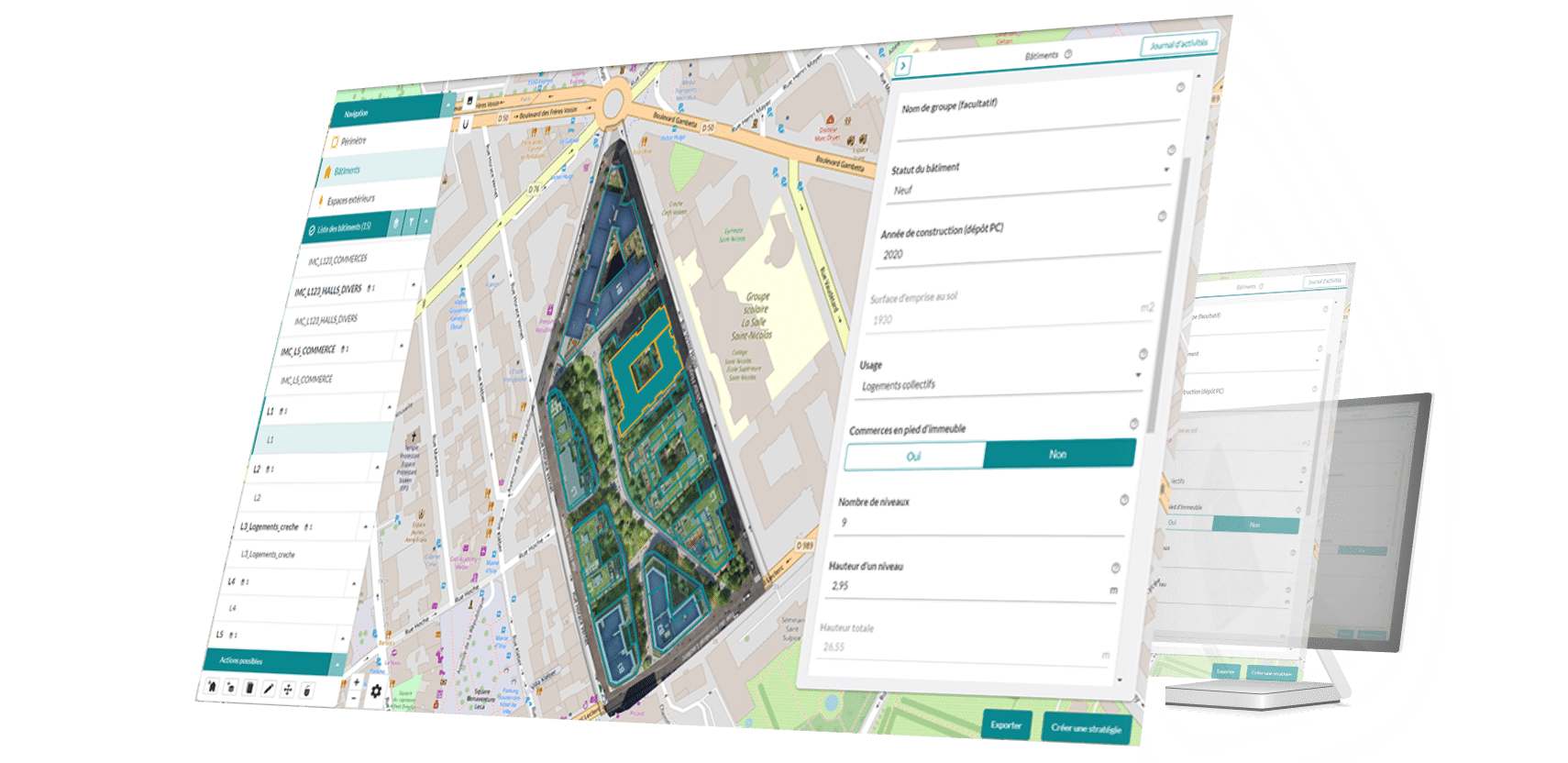This screenshot has height=763, width=1568.
Task: Open the help icon next to Bâtiments title
Action: click(1068, 54)
